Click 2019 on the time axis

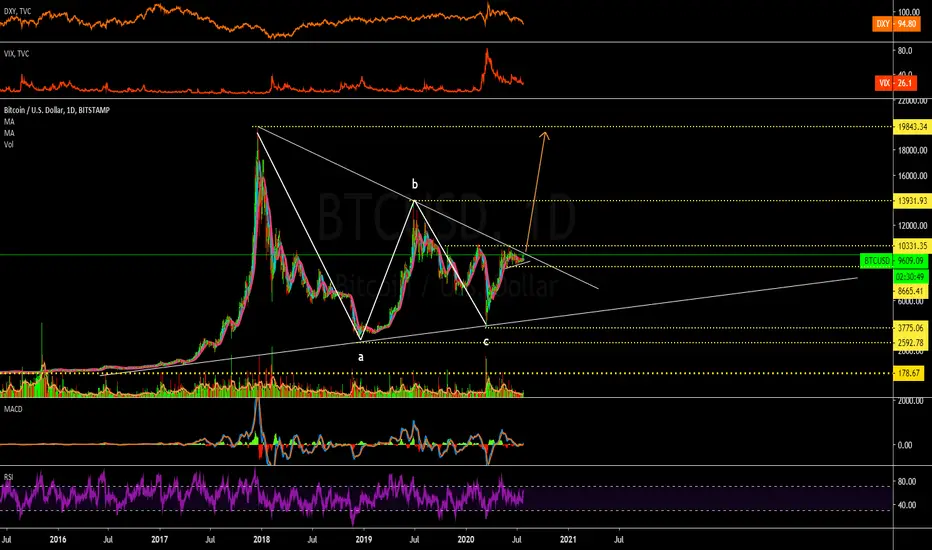364,540
